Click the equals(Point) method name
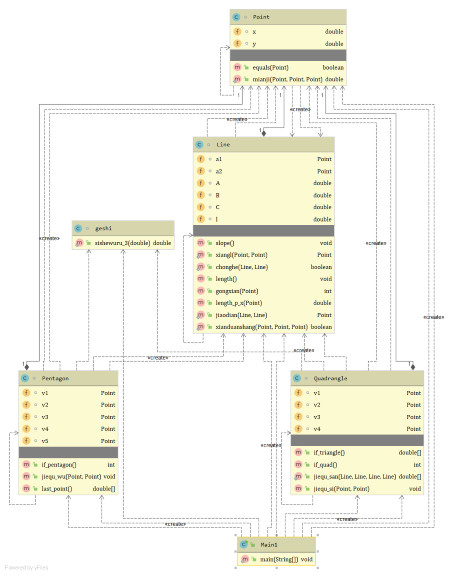This screenshot has width=455, height=575. [x=271, y=67]
